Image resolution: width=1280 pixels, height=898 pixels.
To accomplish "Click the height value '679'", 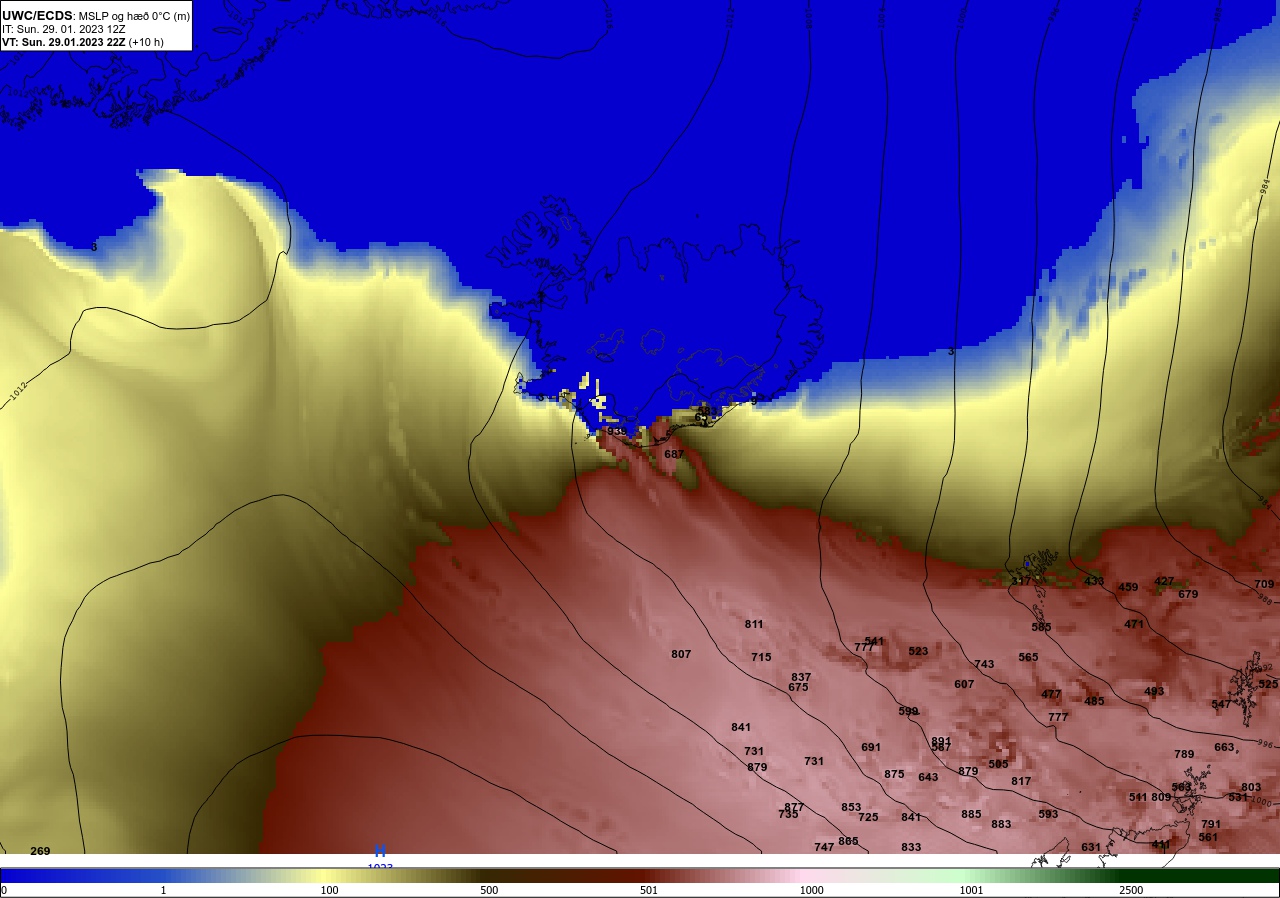I will click(1188, 594).
